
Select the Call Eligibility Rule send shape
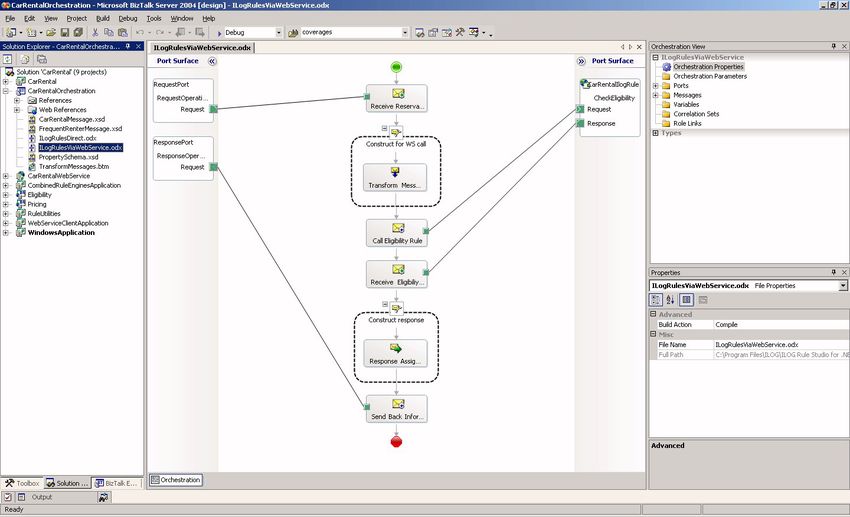pyautogui.click(x=397, y=233)
